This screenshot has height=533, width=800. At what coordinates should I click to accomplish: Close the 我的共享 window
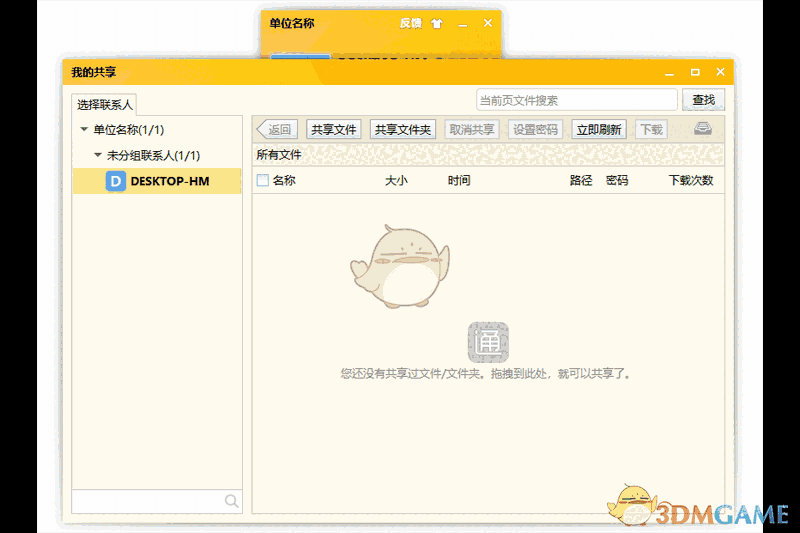720,72
